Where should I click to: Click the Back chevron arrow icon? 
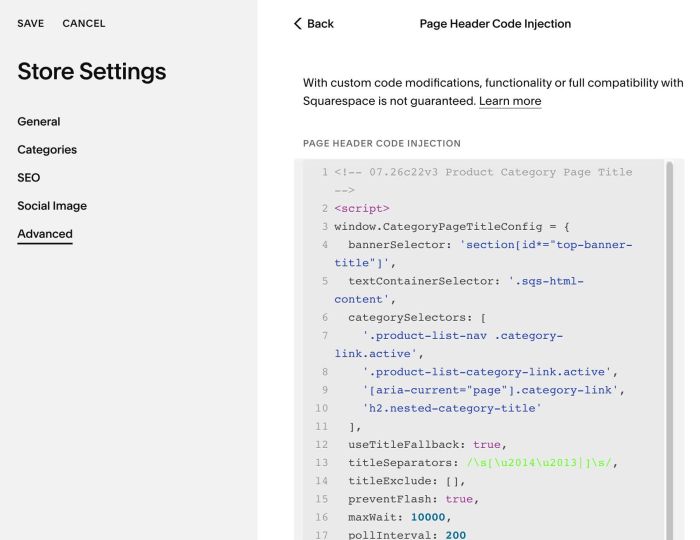click(298, 24)
